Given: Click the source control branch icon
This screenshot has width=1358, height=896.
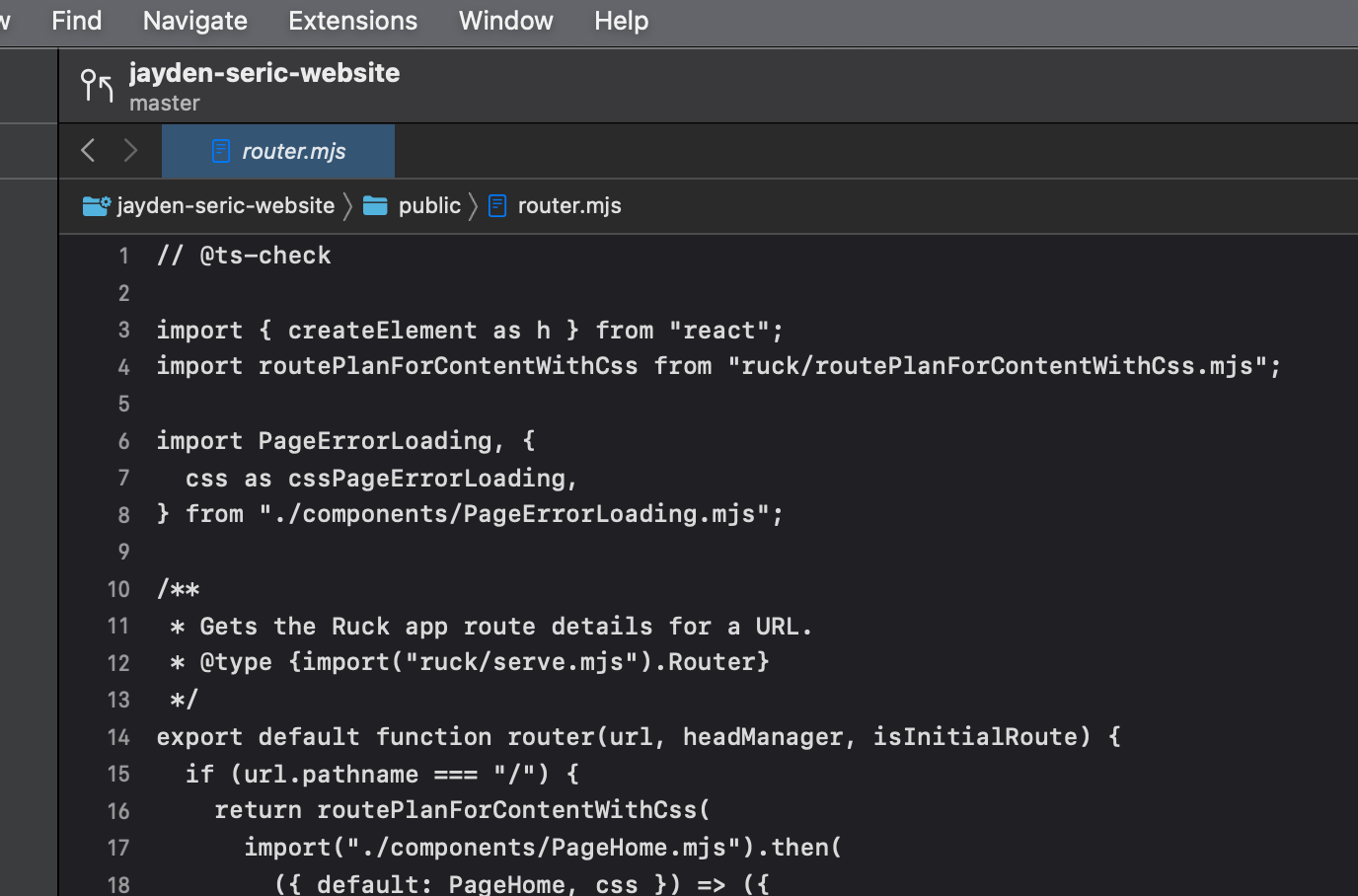Looking at the screenshot, I should pos(96,85).
